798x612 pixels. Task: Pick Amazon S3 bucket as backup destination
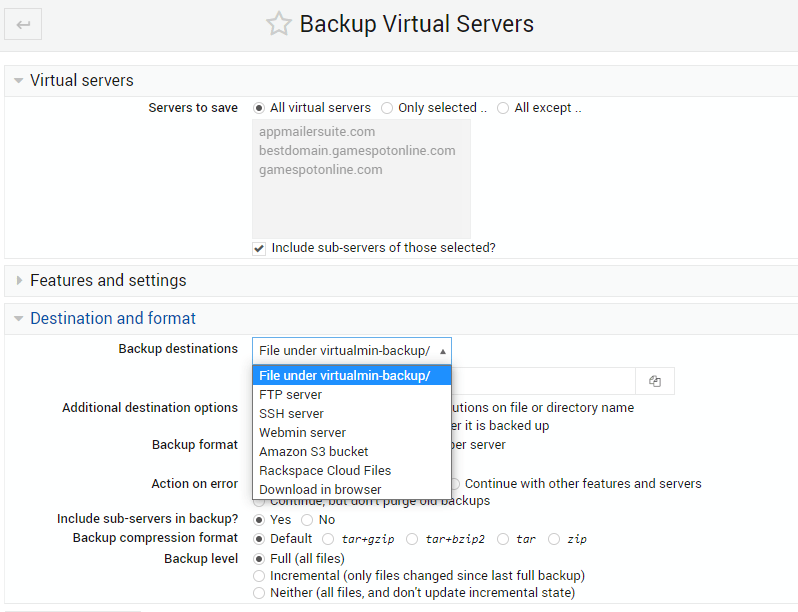tap(313, 452)
